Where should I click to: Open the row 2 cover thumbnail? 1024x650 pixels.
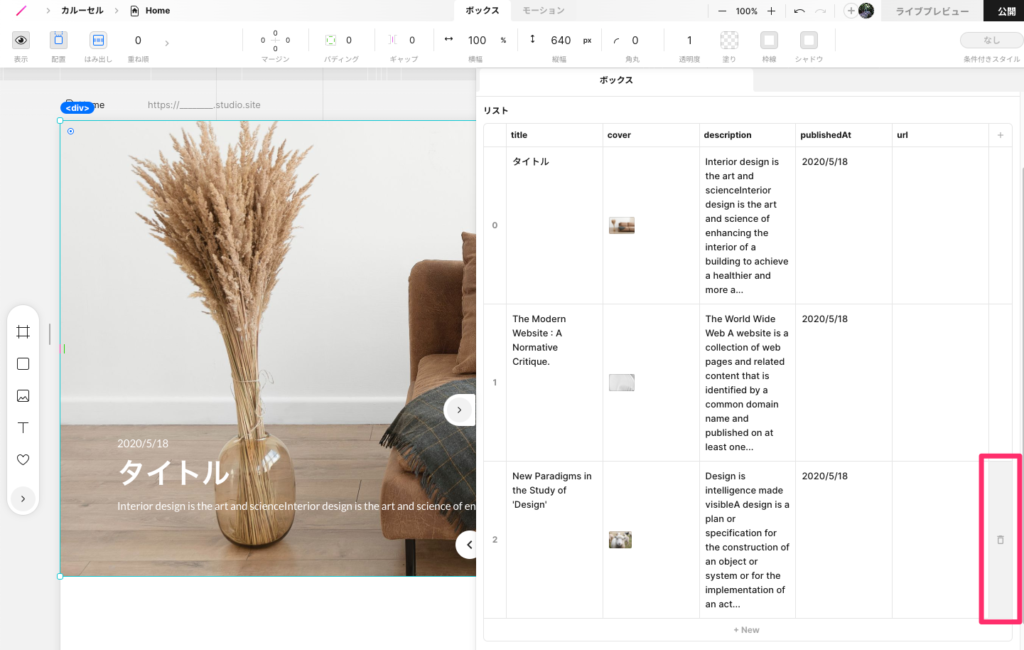[620, 540]
